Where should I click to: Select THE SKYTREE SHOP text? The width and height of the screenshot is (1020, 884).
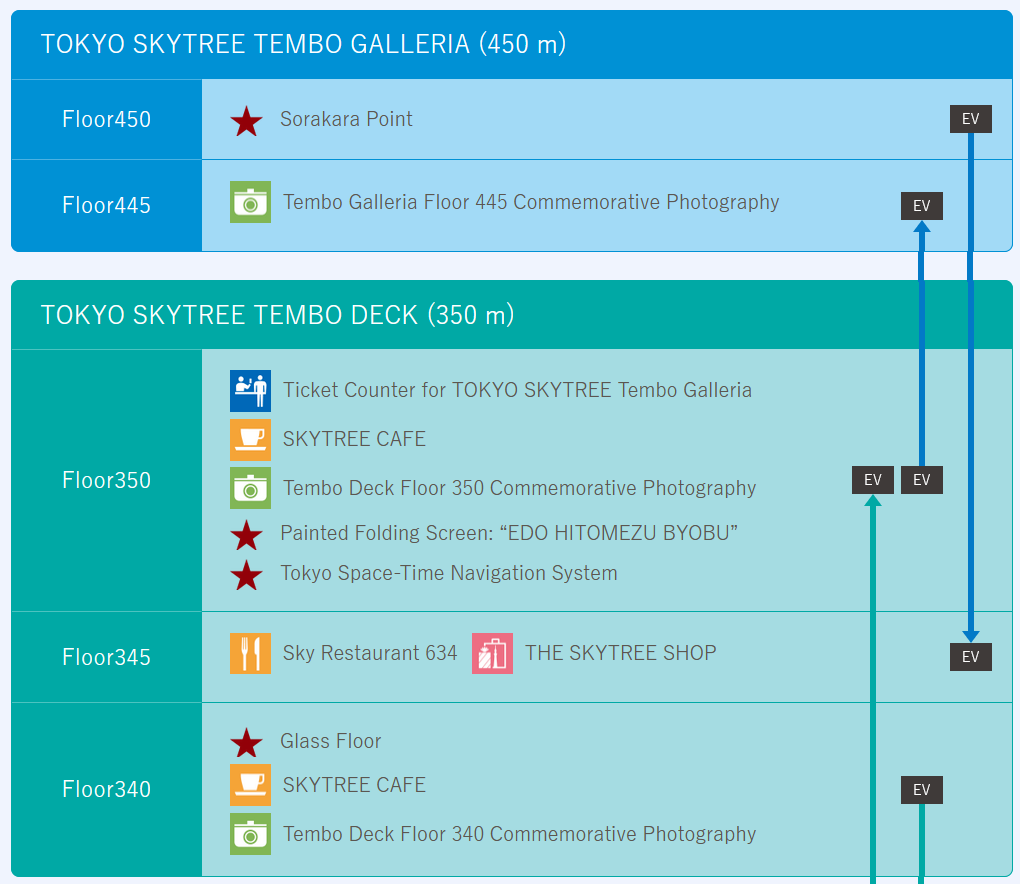click(x=621, y=653)
